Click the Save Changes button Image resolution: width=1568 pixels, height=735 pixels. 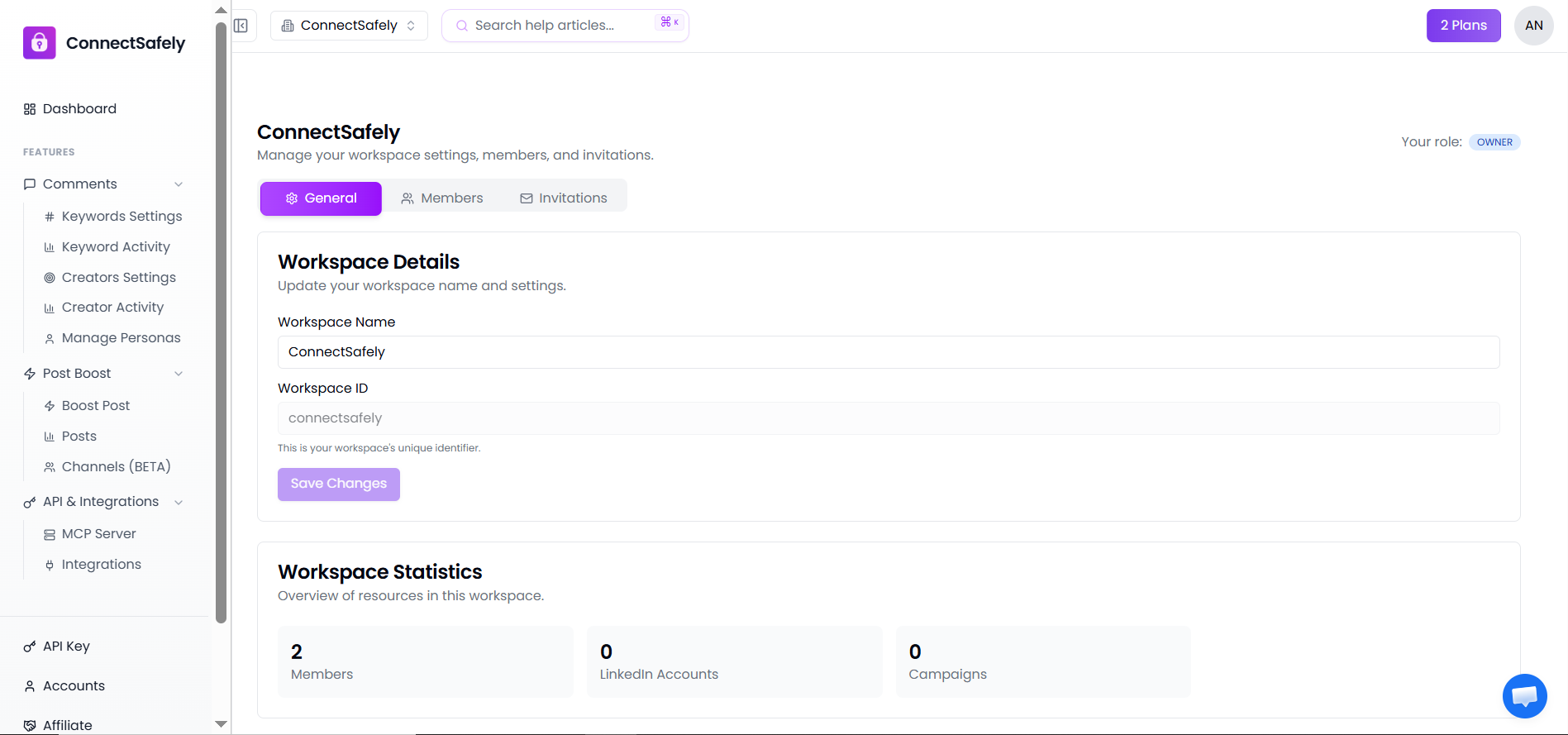pos(338,484)
